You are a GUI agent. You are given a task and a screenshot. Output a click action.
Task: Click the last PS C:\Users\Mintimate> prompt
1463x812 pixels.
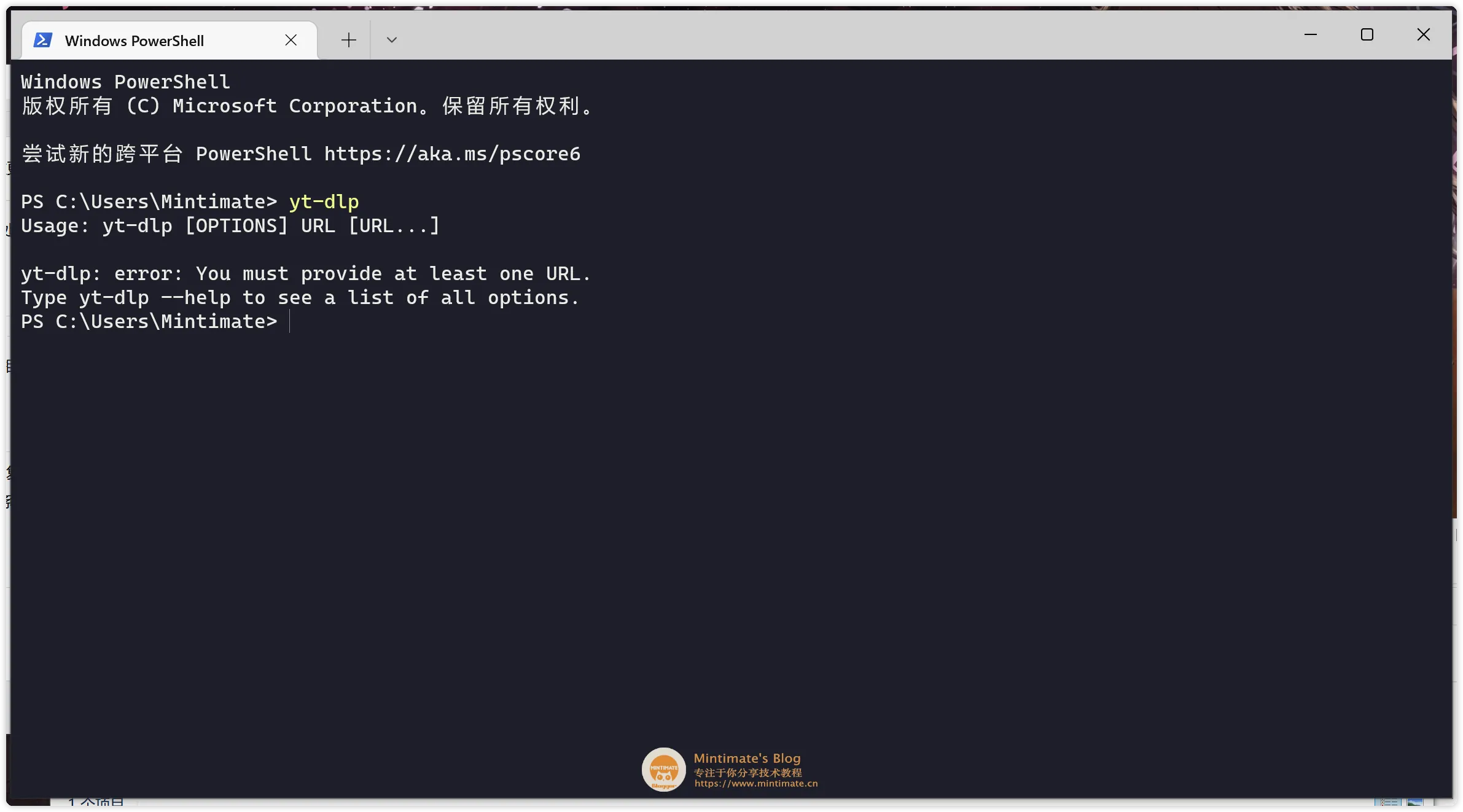(149, 322)
